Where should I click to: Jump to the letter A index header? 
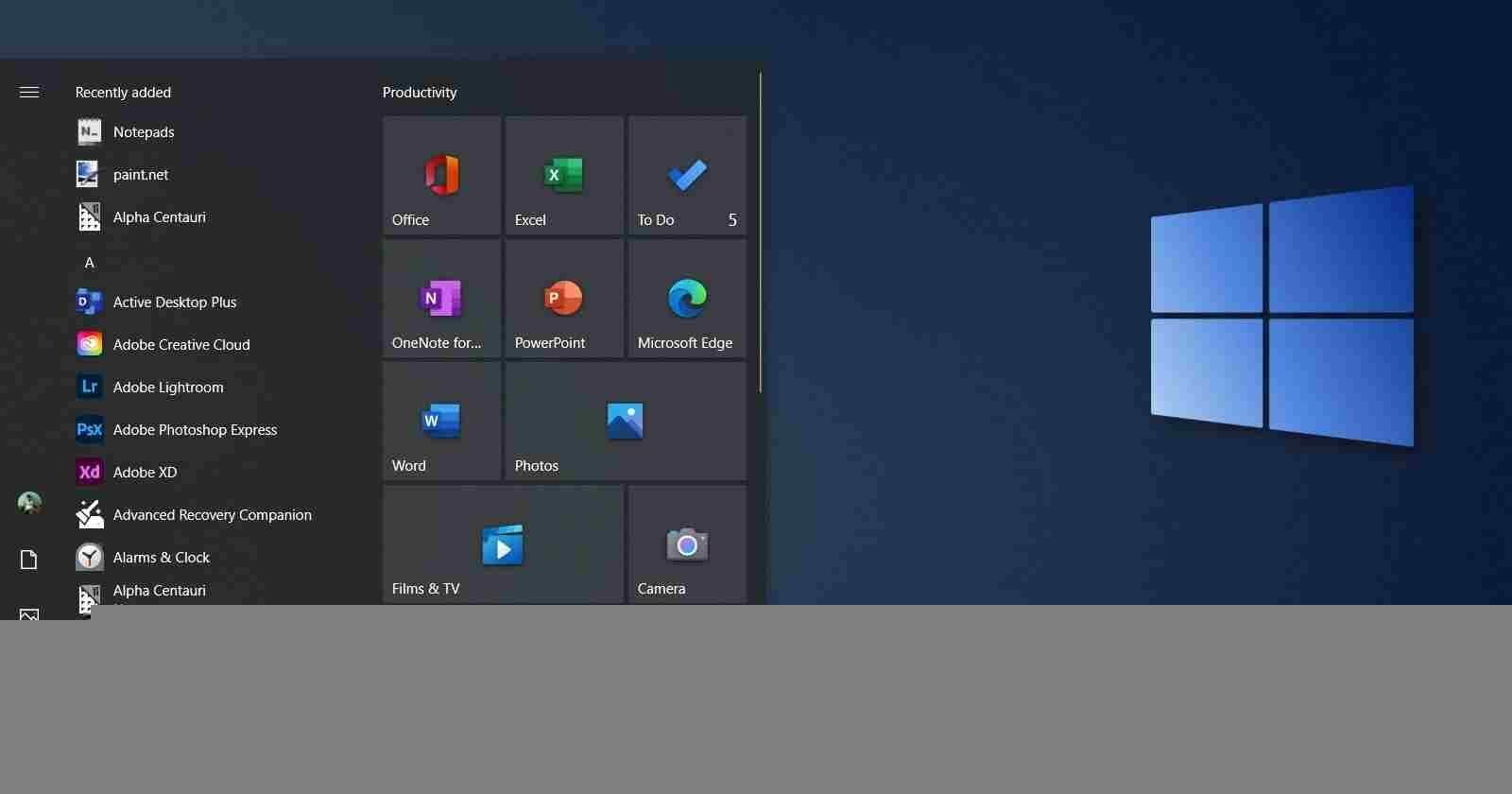pyautogui.click(x=90, y=262)
